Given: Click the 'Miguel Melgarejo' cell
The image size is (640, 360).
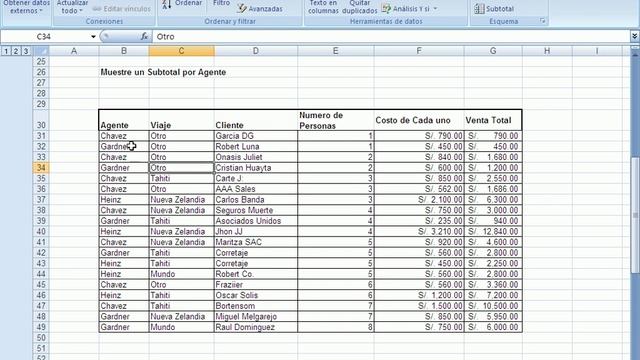Looking at the screenshot, I should pos(256,316).
